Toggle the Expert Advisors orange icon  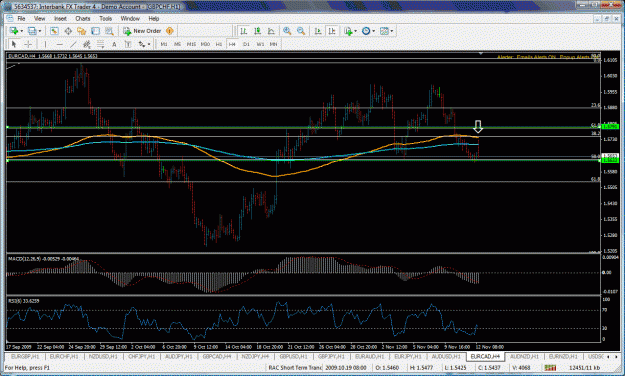pos(169,31)
